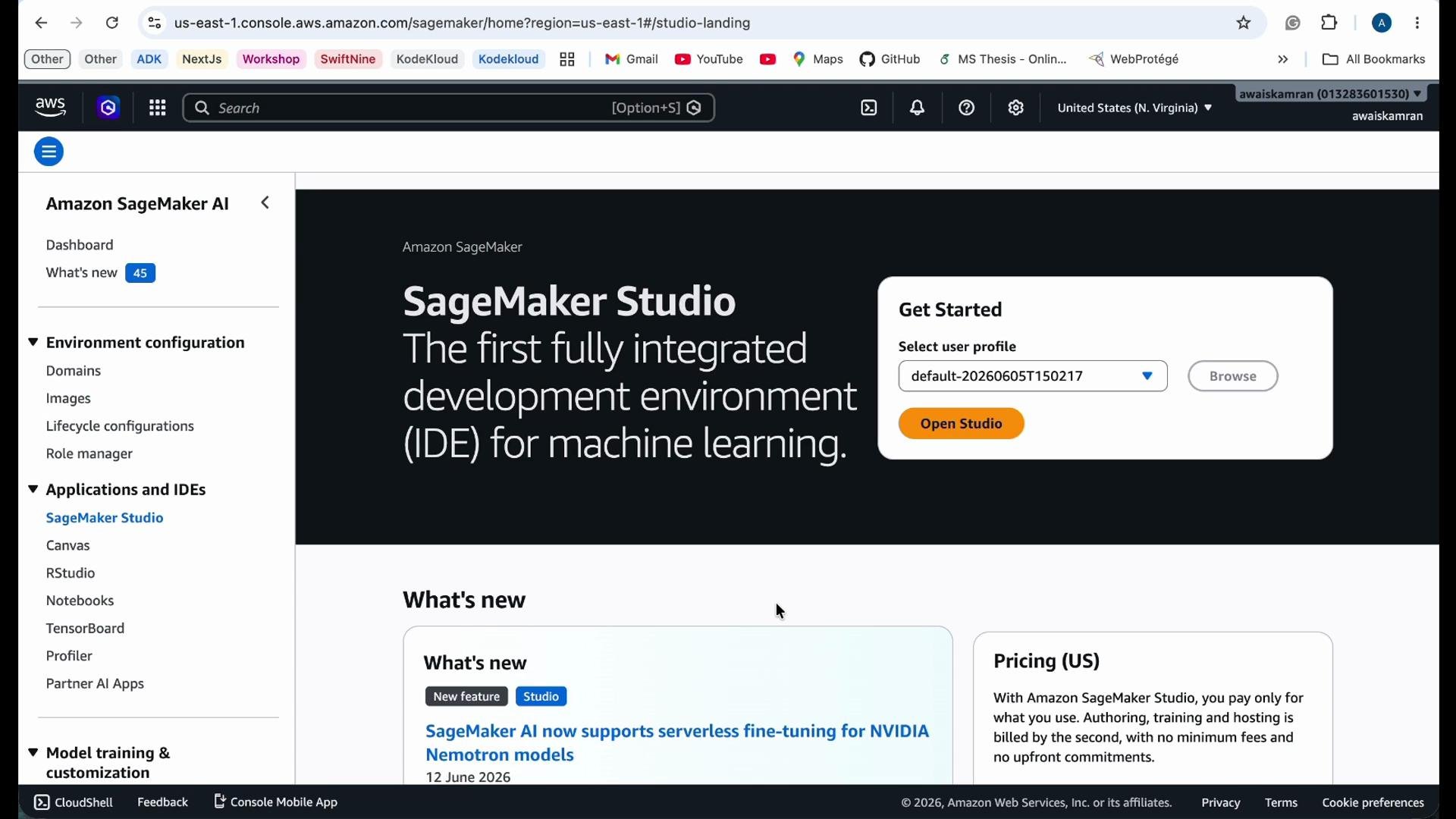The width and height of the screenshot is (1456, 819).
Task: Open RStudio in sidebar
Action: pos(71,573)
